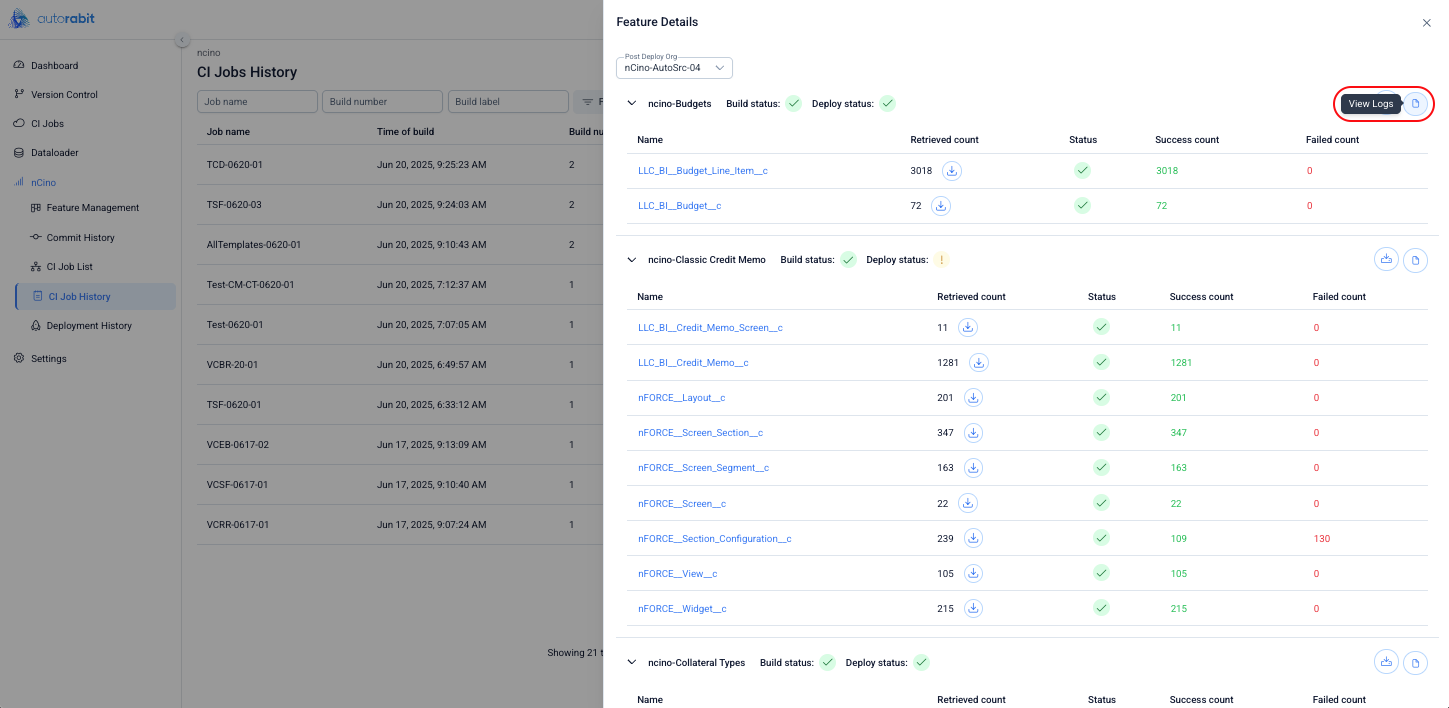The height and width of the screenshot is (708, 1449).
Task: View logs for ncino-Classic Credit Memo
Action: pos(1415,261)
